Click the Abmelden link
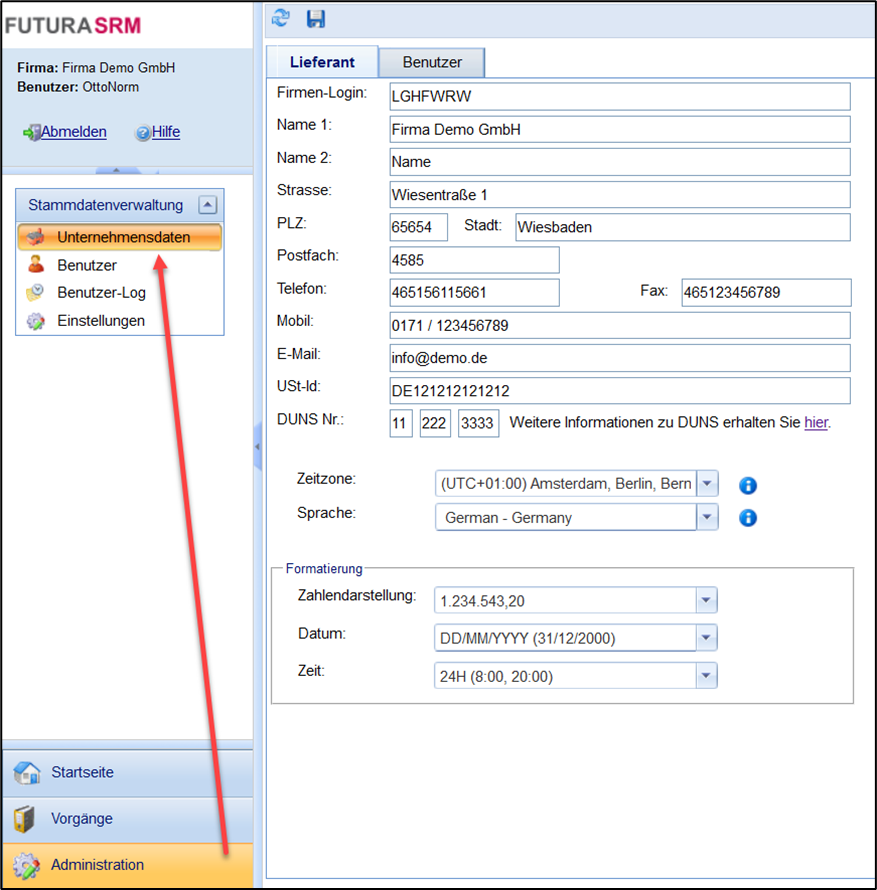The height and width of the screenshot is (890, 877). [73, 132]
